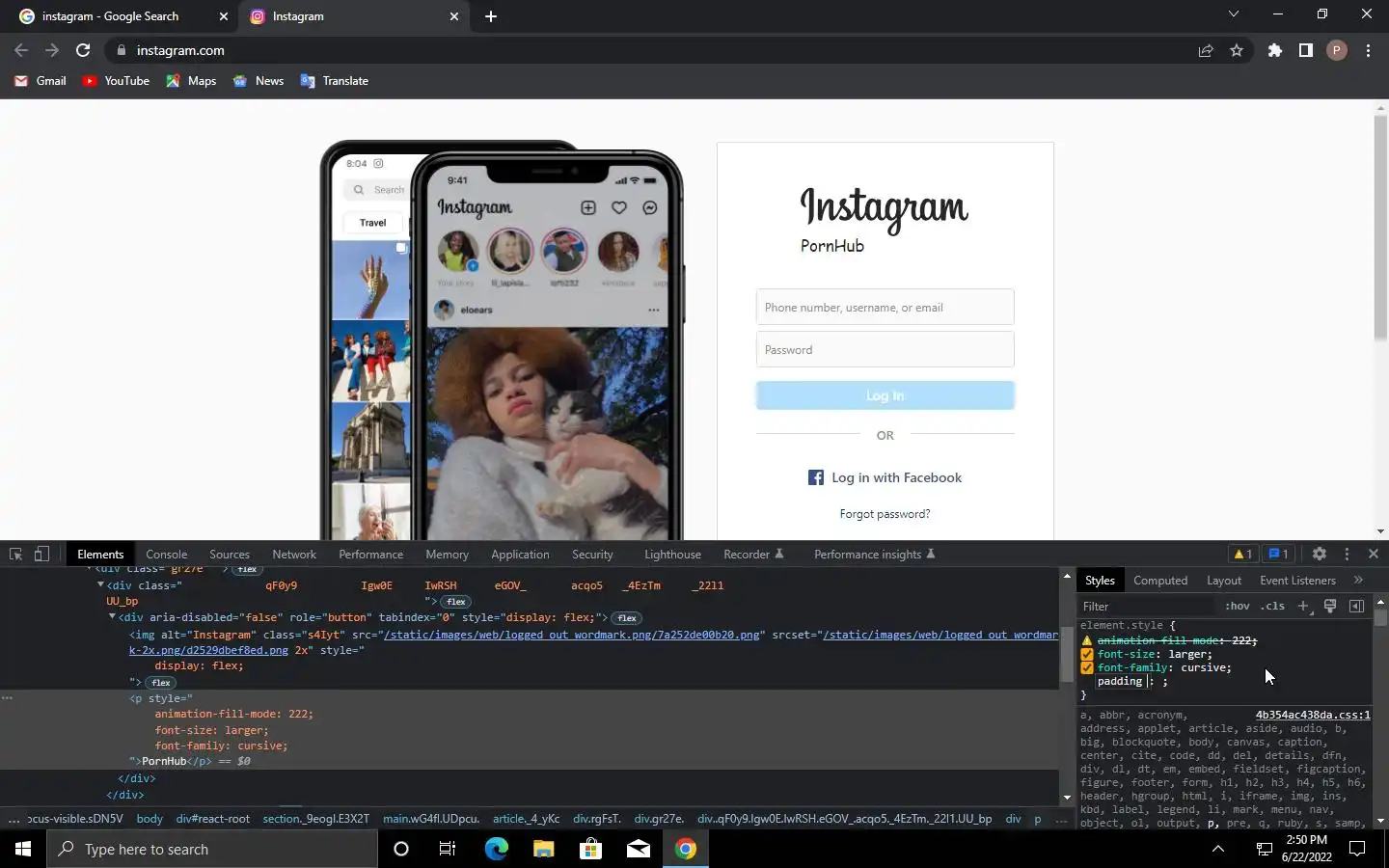Image resolution: width=1389 pixels, height=868 pixels.
Task: Open the tab search dropdown in Chrome
Action: coord(1233,14)
